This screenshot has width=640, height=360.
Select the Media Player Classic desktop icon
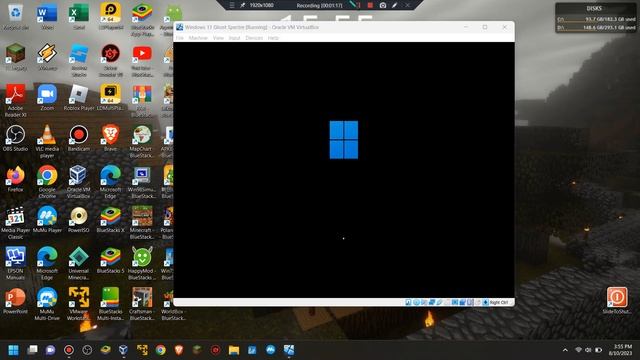pyautogui.click(x=16, y=222)
